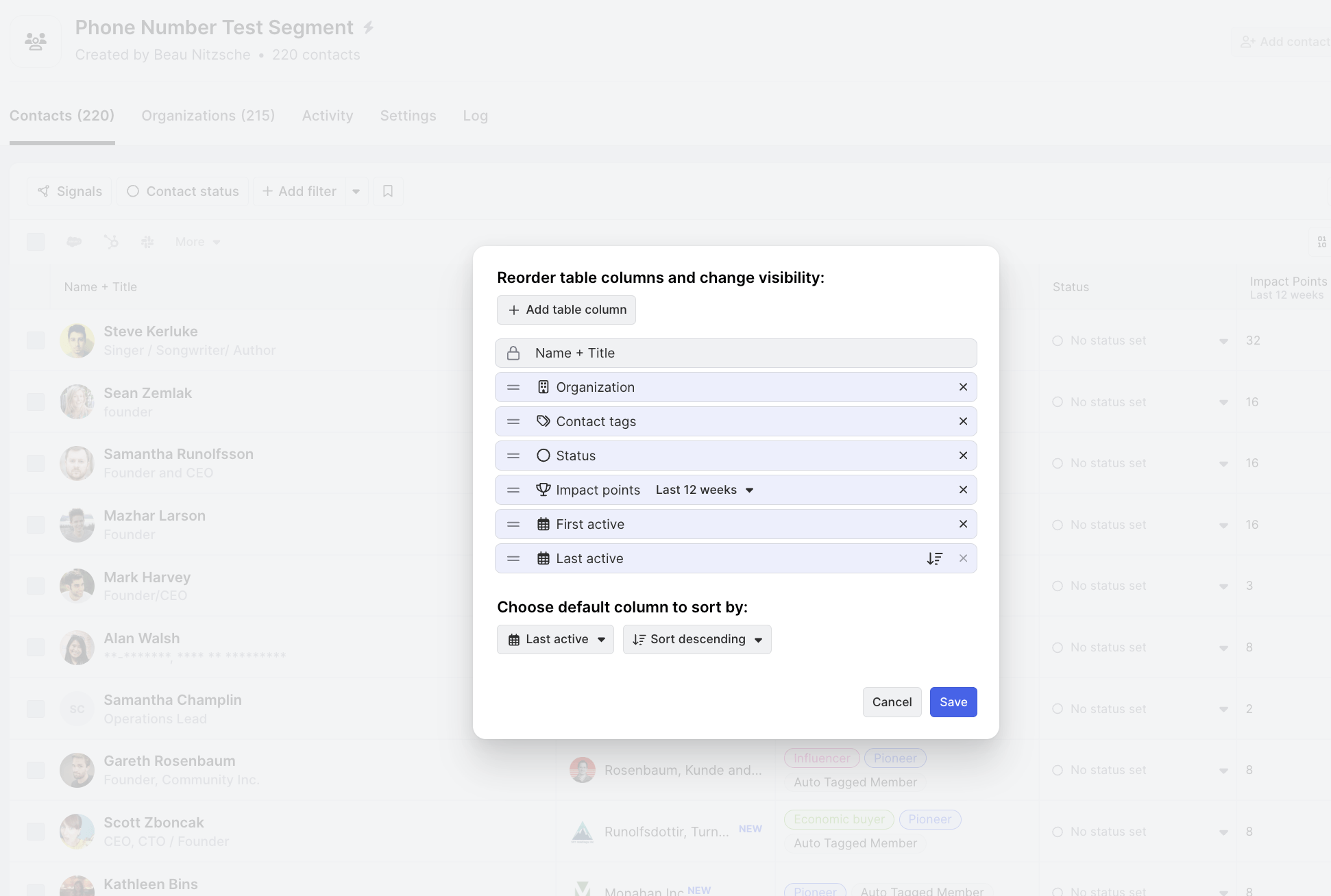The height and width of the screenshot is (896, 1331).
Task: Click sort descending icon on Last active
Action: click(x=934, y=558)
